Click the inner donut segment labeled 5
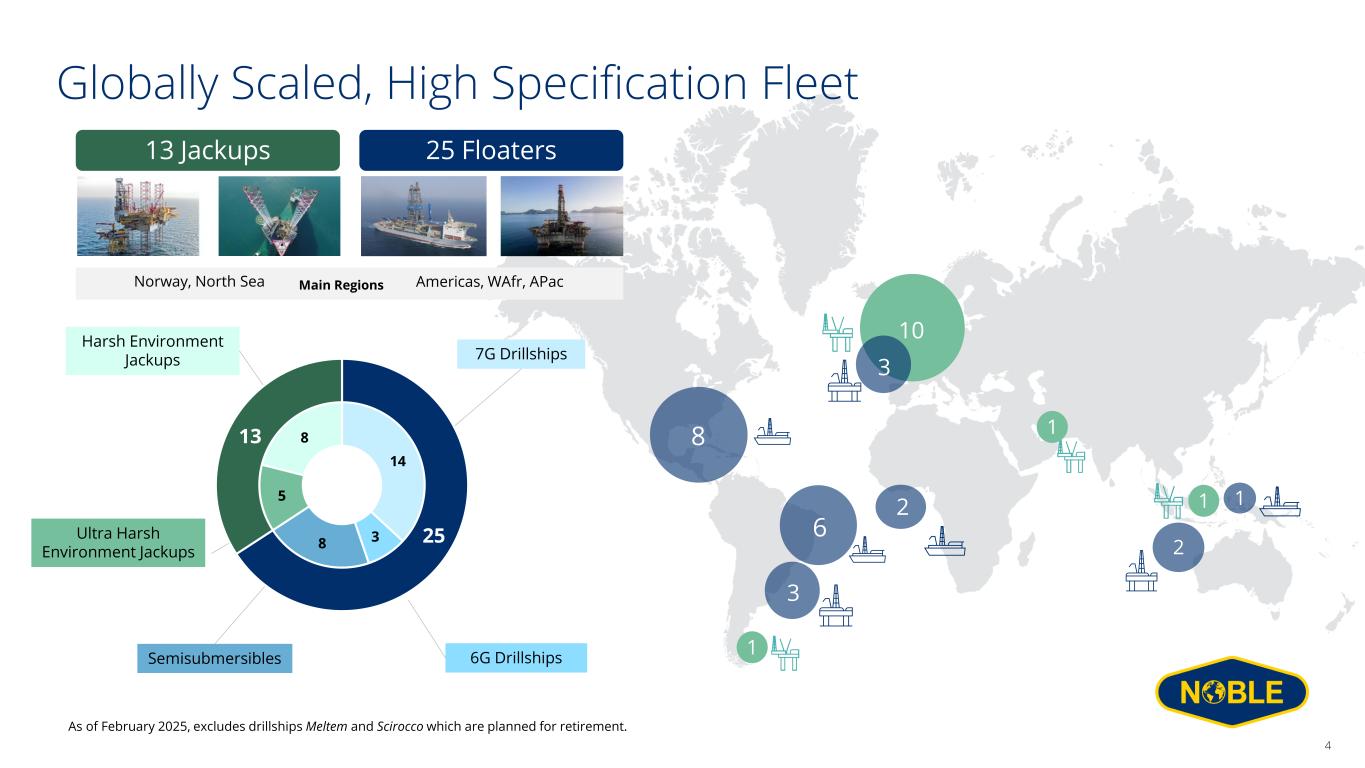This screenshot has width=1365, height=768. pyautogui.click(x=282, y=494)
